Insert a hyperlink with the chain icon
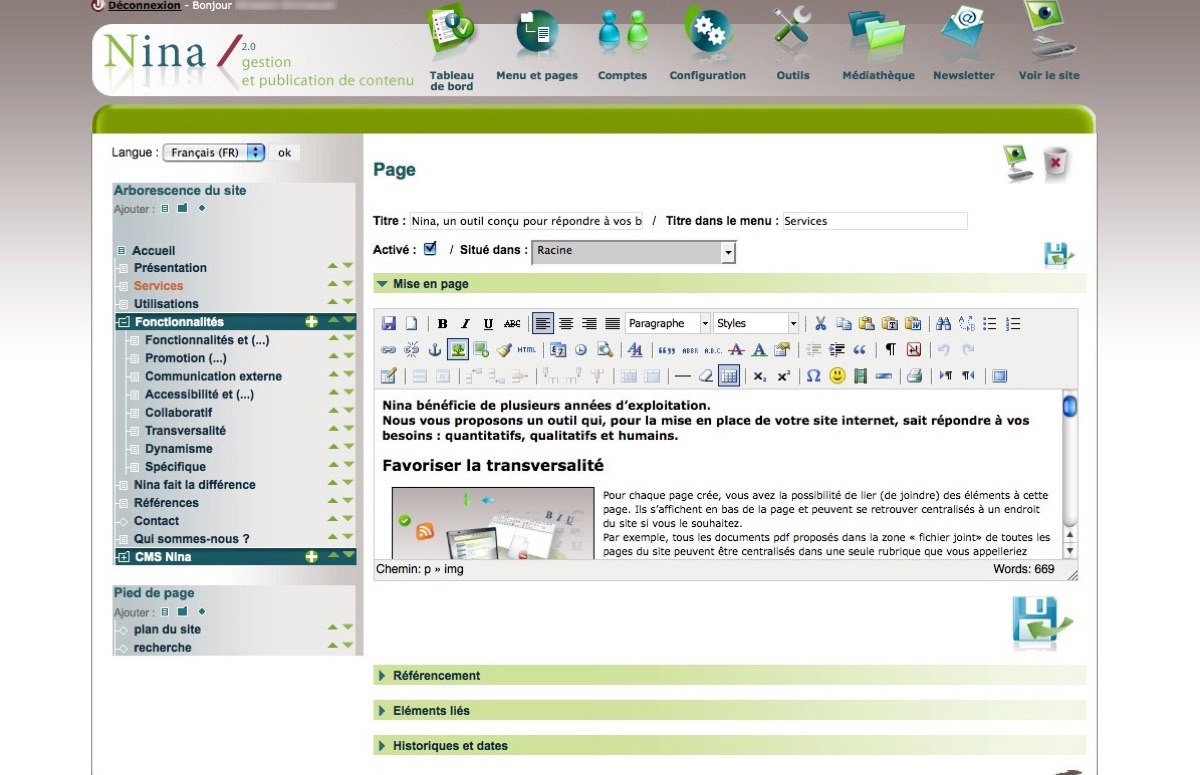Viewport: 1200px width, 775px height. coord(389,350)
